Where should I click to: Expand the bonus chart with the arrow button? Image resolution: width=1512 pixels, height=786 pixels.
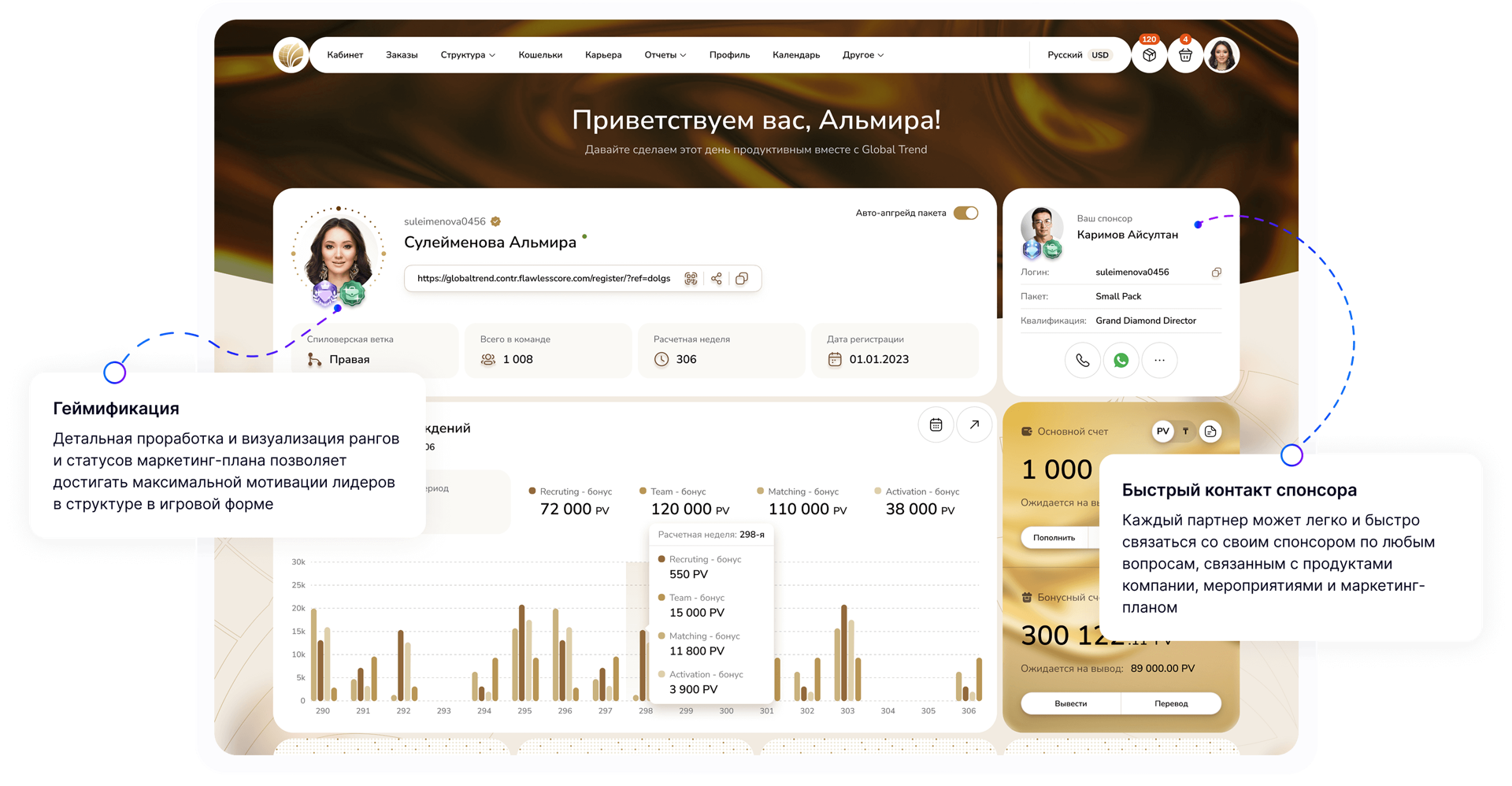coord(974,425)
